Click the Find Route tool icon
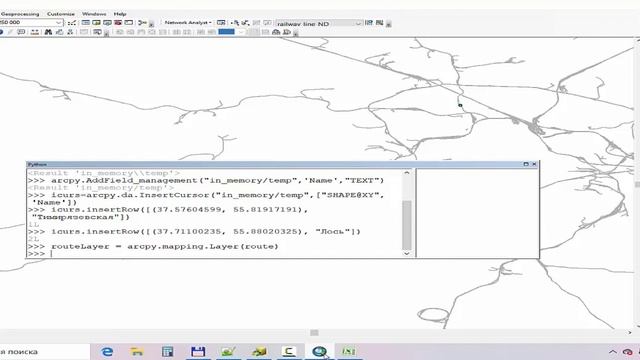Screen dimensions: 640x360 59,32
